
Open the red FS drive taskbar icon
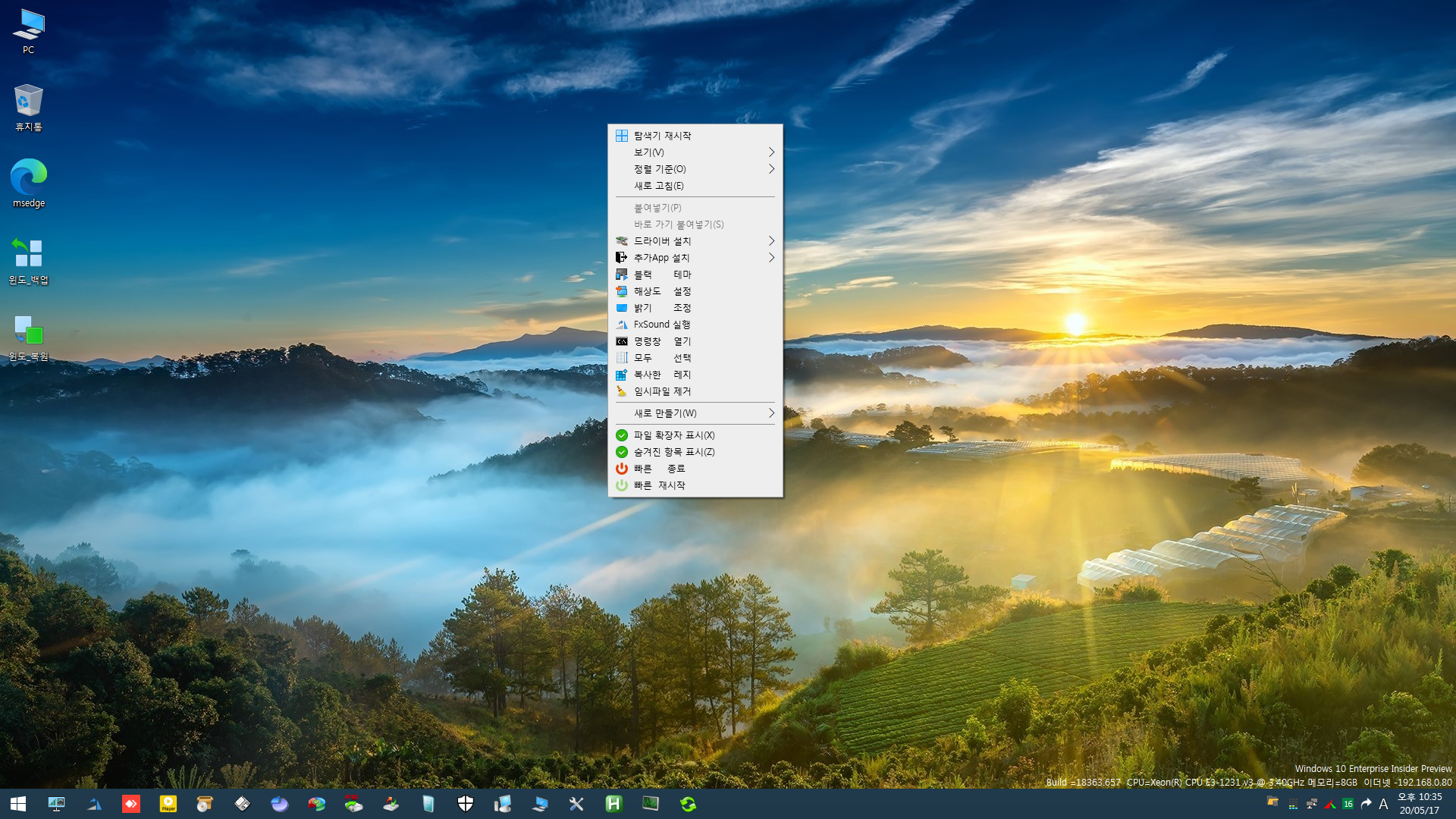click(x=353, y=804)
